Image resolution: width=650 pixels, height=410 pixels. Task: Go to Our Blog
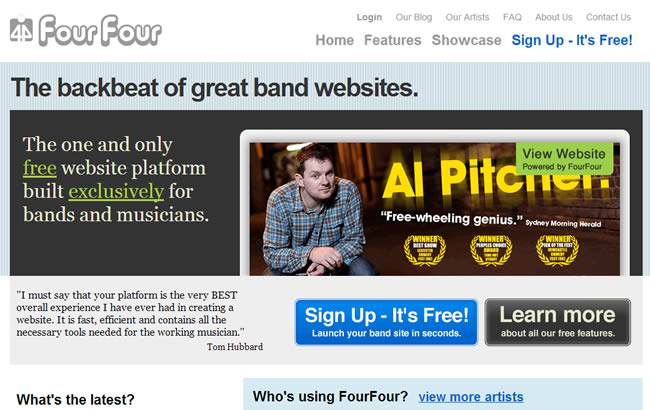point(414,17)
